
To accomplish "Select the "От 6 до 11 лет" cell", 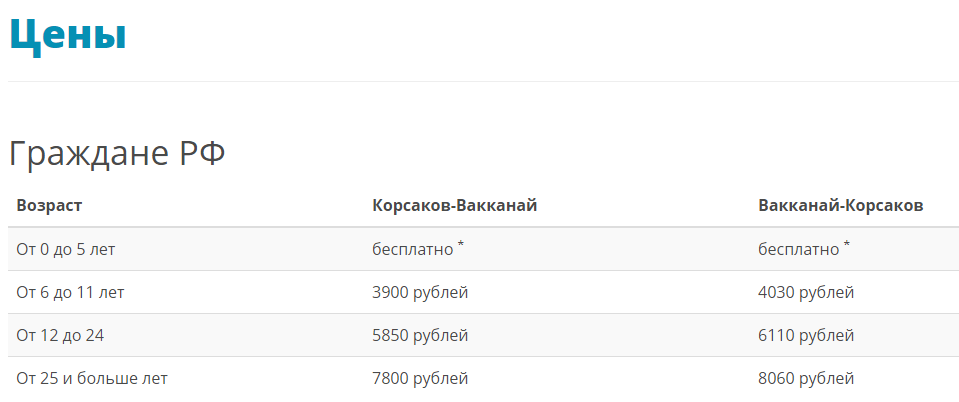I will (70, 292).
